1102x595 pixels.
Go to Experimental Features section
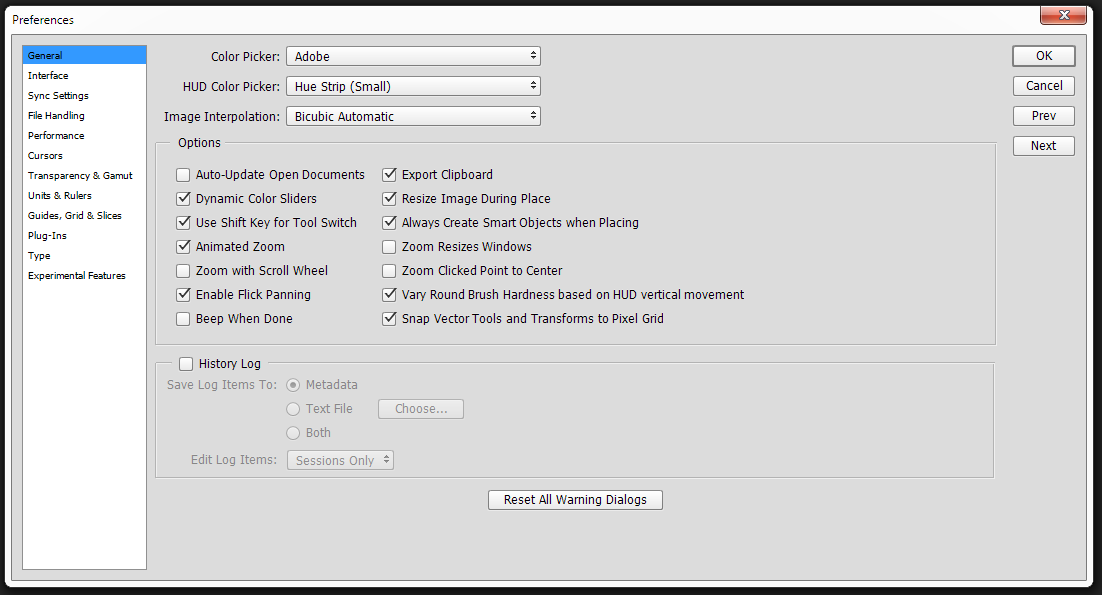[77, 276]
